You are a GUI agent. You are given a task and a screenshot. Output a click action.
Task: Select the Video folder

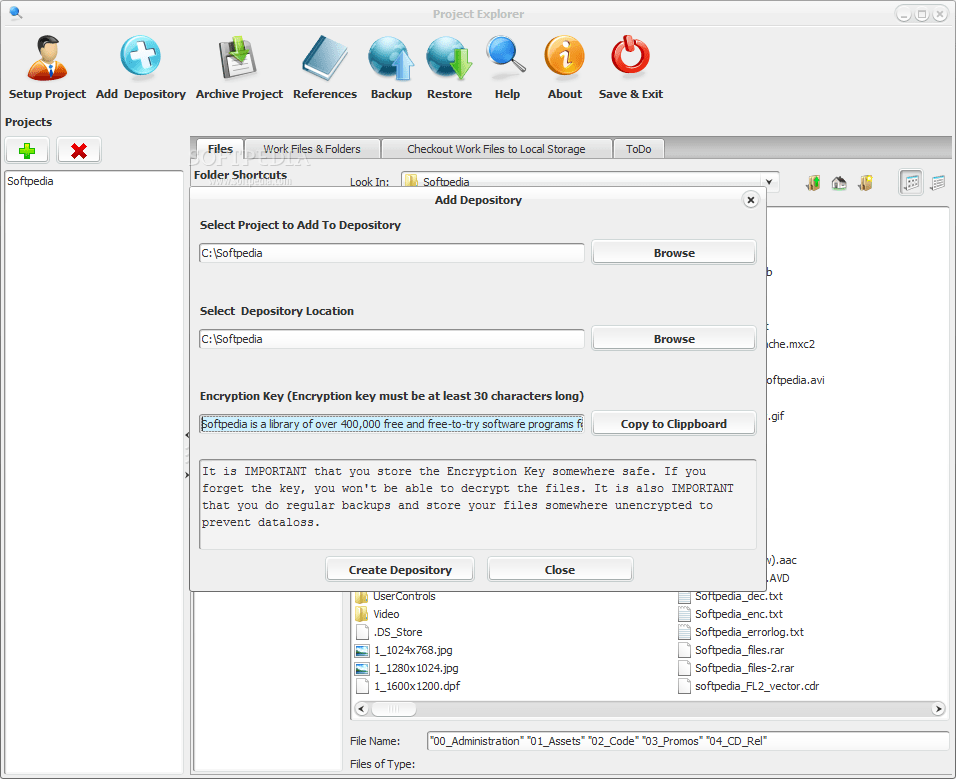[377, 614]
